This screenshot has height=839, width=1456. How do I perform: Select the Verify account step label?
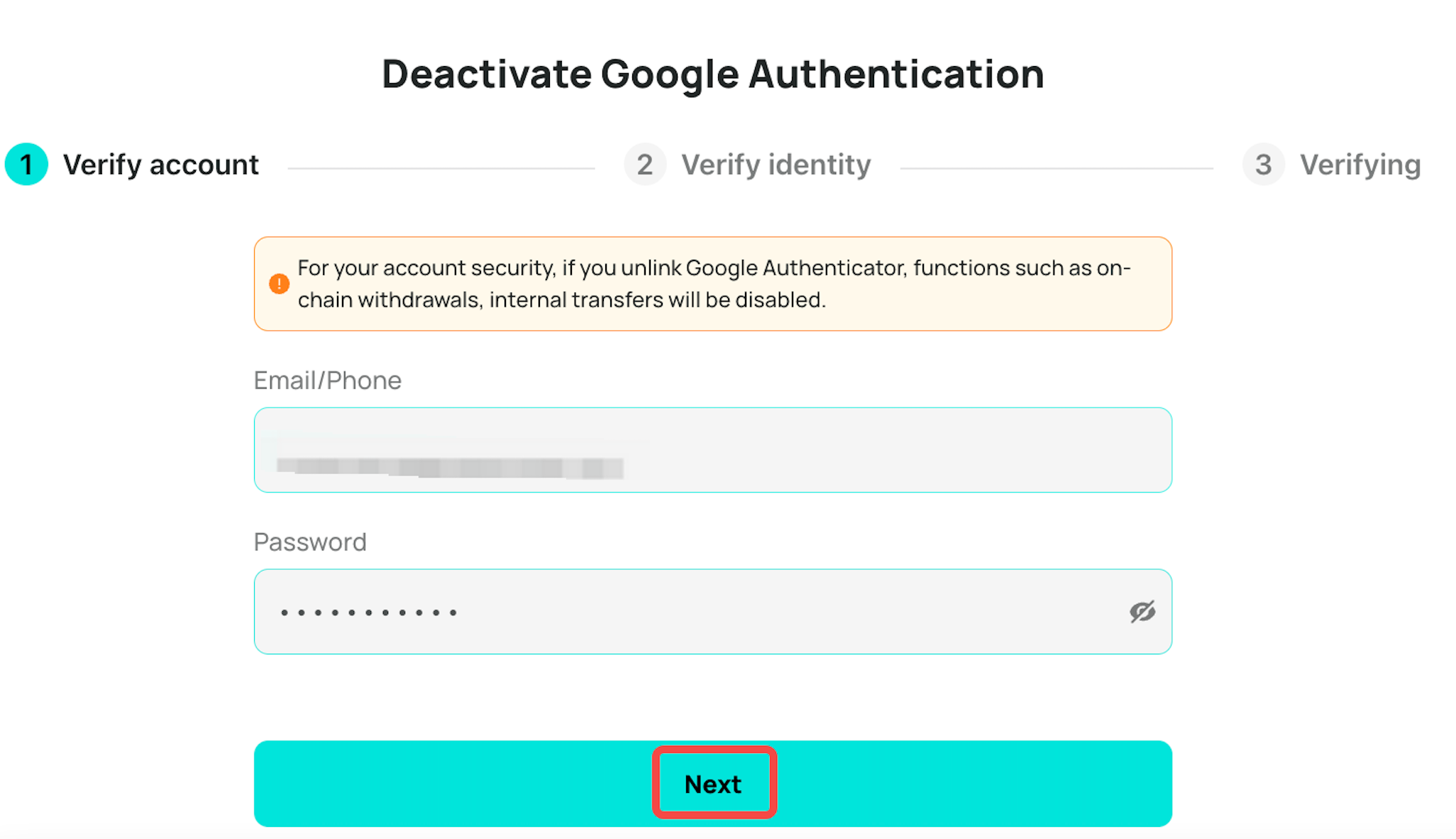click(161, 165)
